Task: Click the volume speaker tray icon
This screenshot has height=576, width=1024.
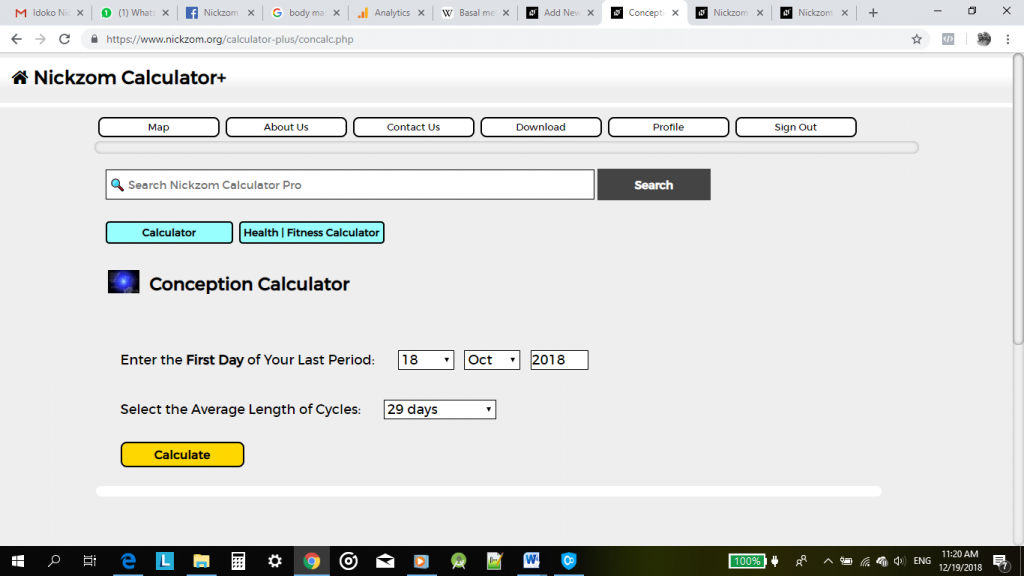Action: [x=899, y=561]
